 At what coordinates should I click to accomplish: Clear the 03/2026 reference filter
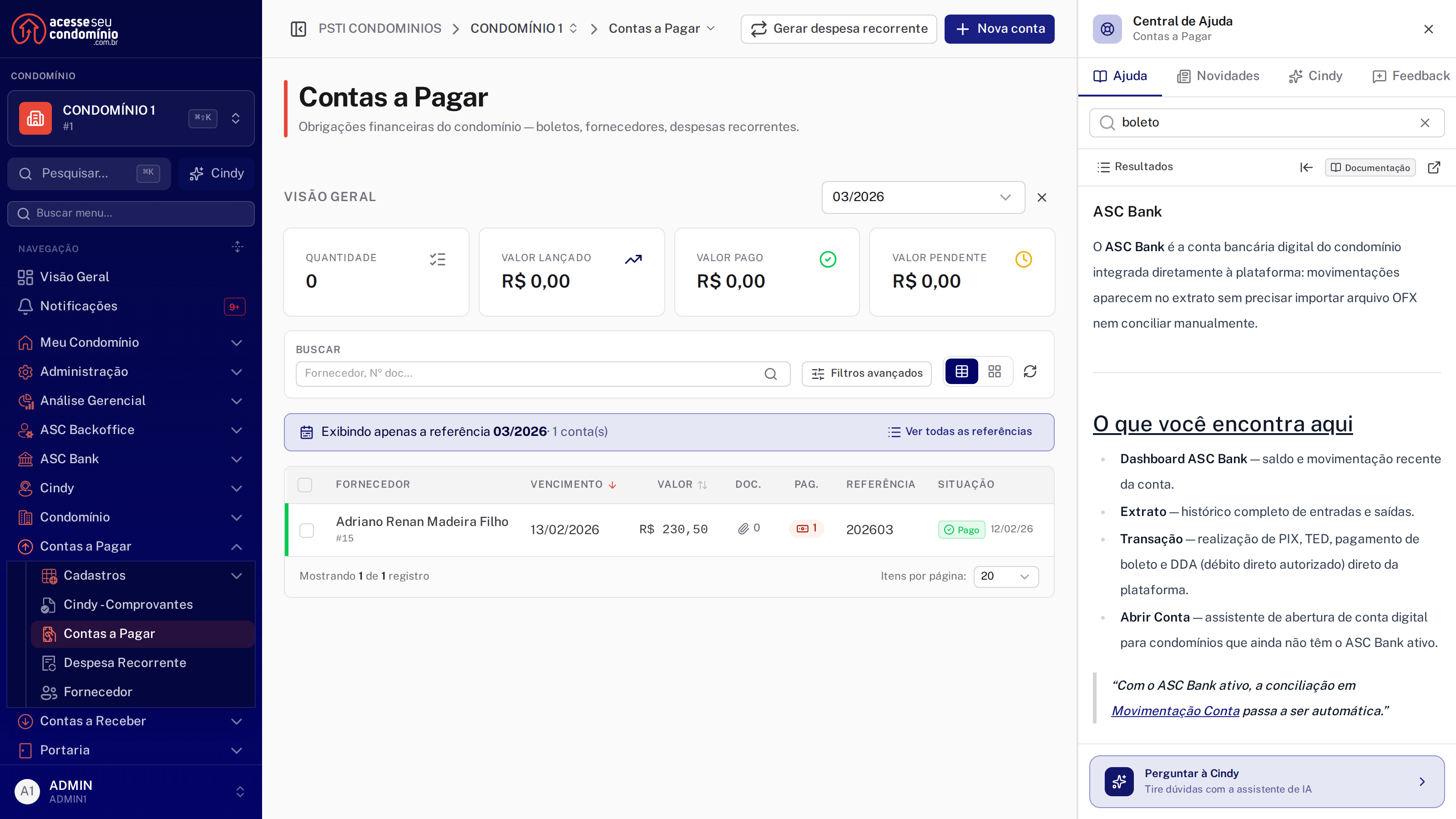[1041, 197]
